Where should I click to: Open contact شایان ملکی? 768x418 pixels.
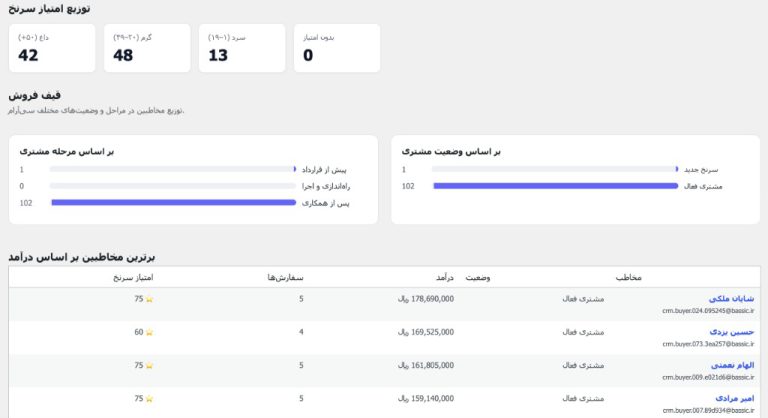point(731,298)
